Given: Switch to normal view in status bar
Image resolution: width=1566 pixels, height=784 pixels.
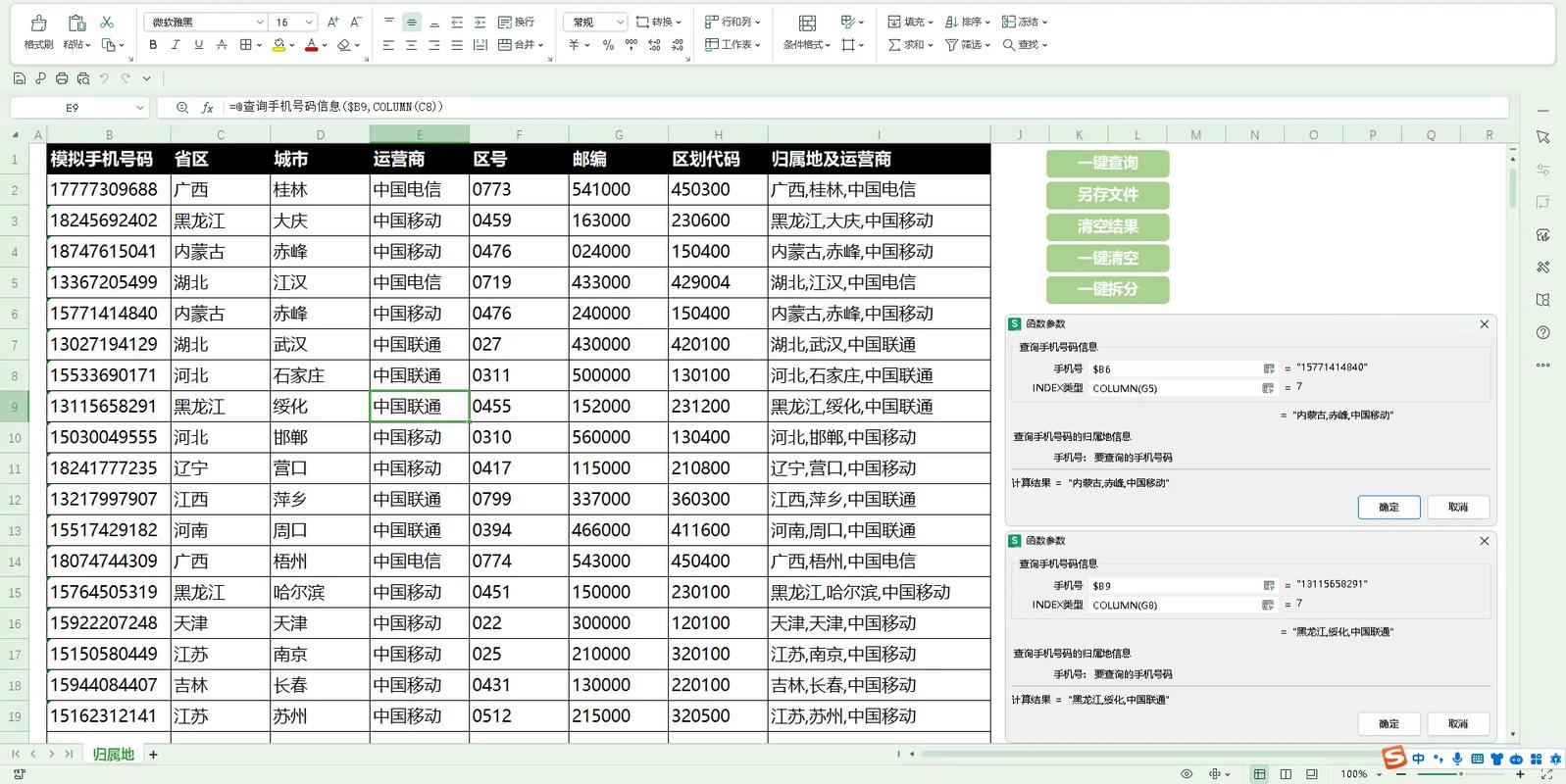Looking at the screenshot, I should (x=1260, y=774).
